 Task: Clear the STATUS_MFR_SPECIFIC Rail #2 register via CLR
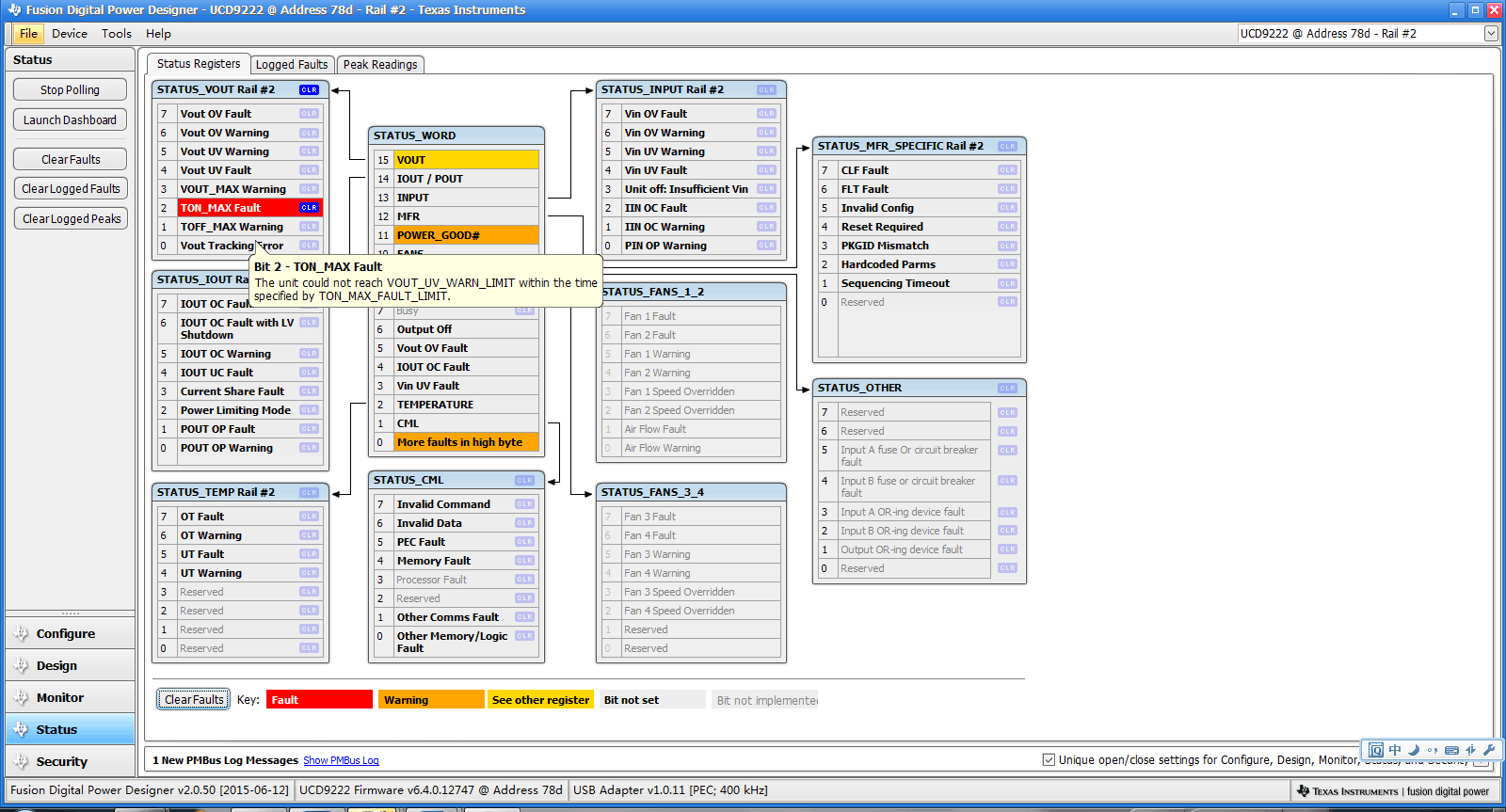click(x=1007, y=147)
